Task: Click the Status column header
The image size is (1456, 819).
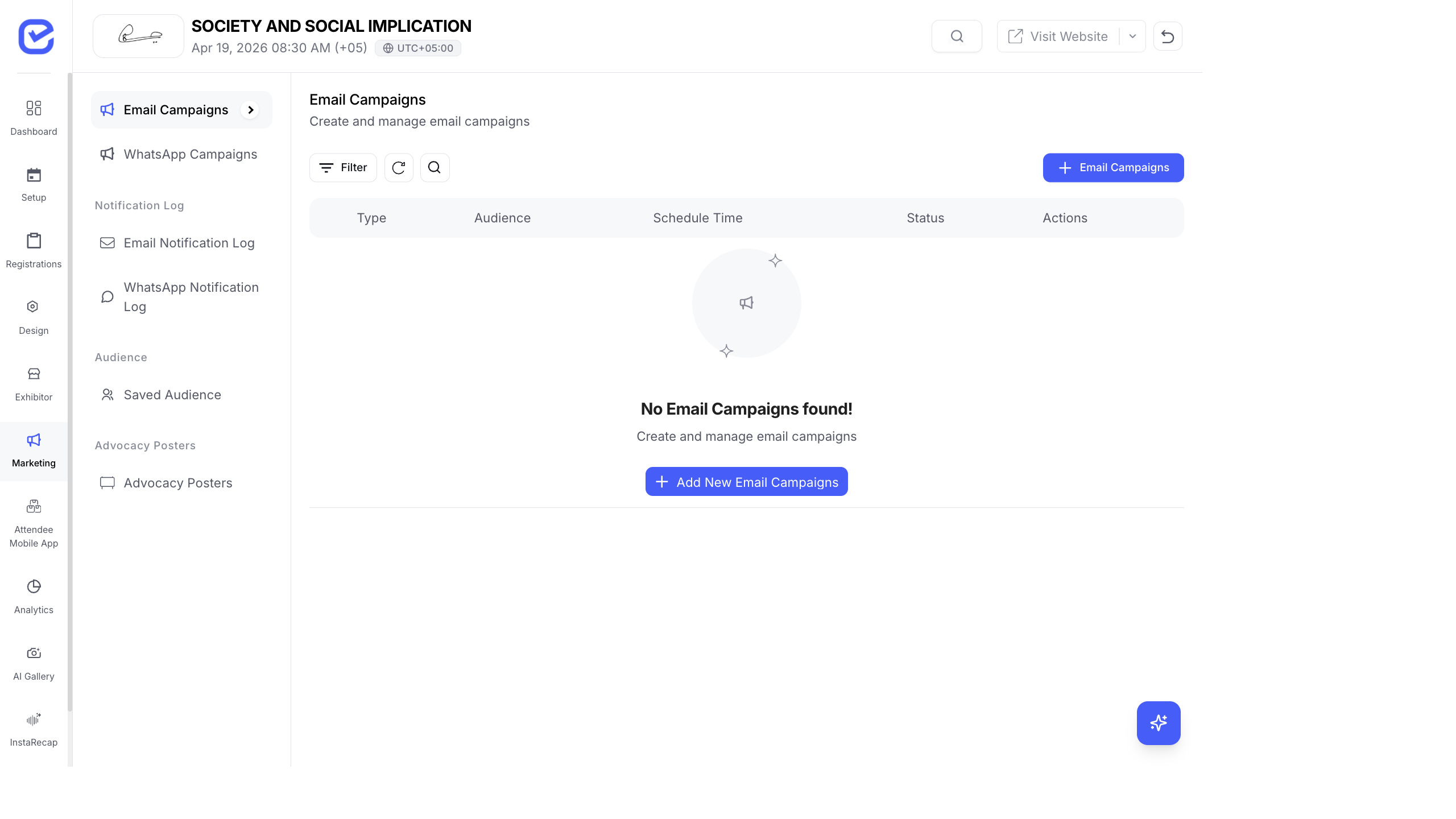Action: (x=925, y=218)
